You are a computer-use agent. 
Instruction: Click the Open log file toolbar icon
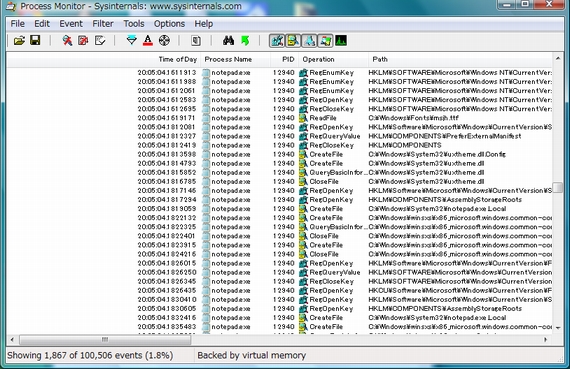point(19,40)
